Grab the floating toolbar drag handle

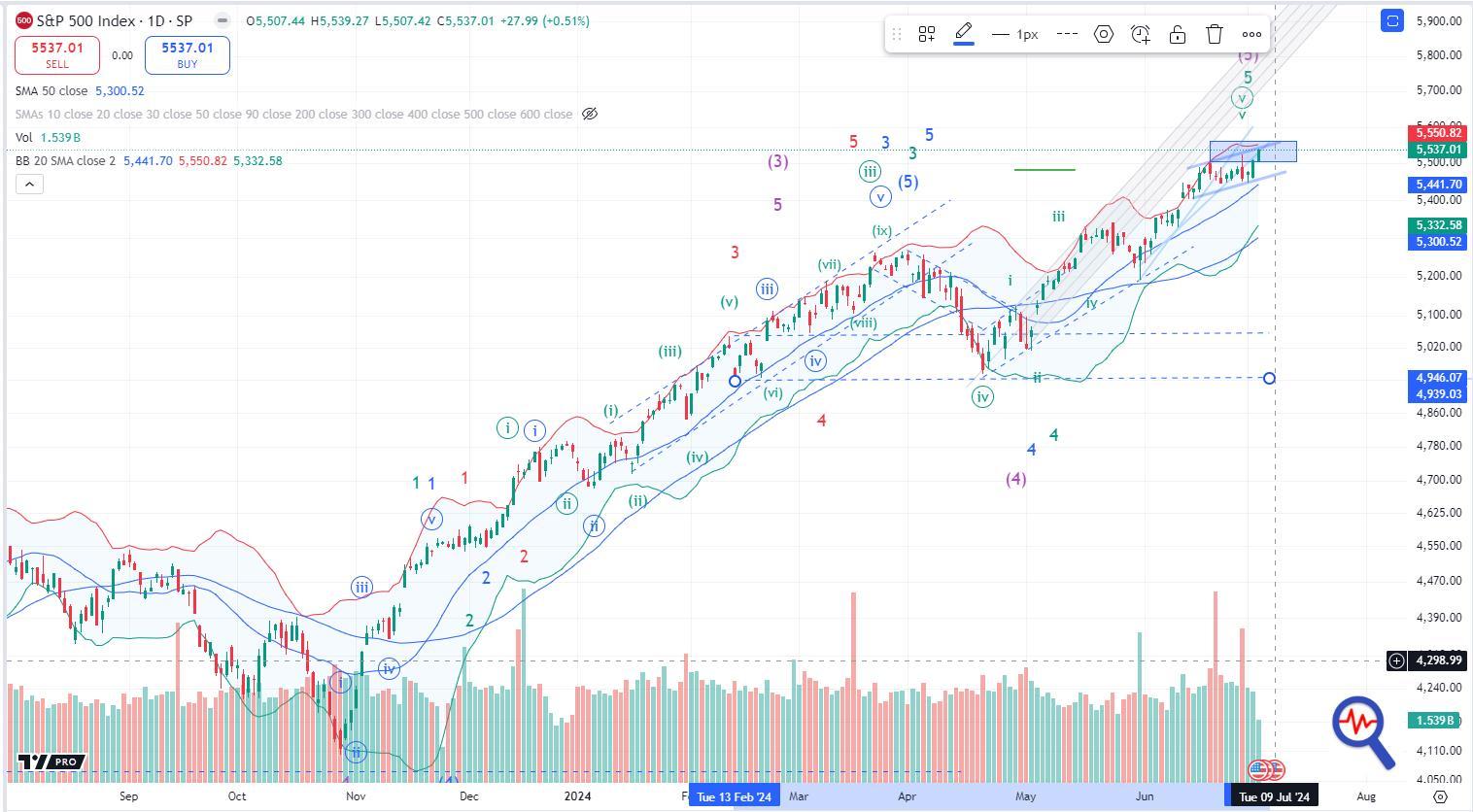[897, 34]
